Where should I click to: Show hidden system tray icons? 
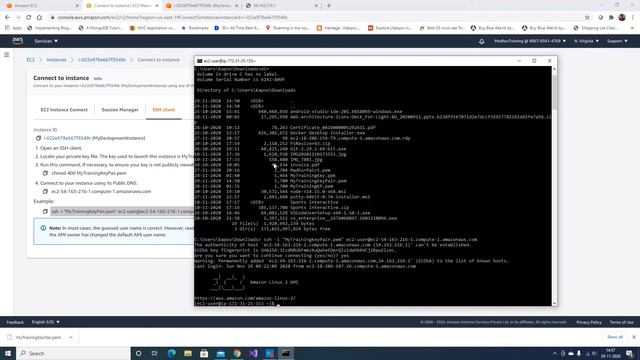coord(554,353)
